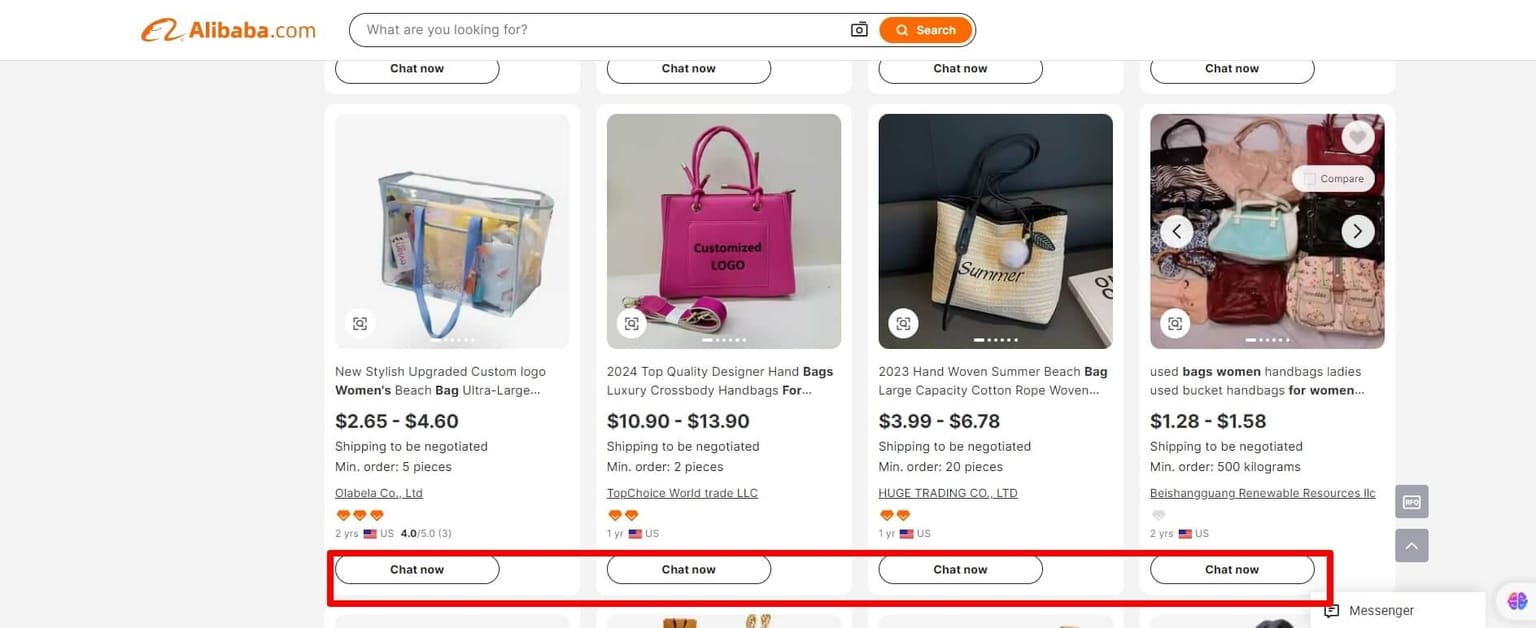
Task: Click the US flag beside Olabela Co., Ltd
Action: click(369, 533)
